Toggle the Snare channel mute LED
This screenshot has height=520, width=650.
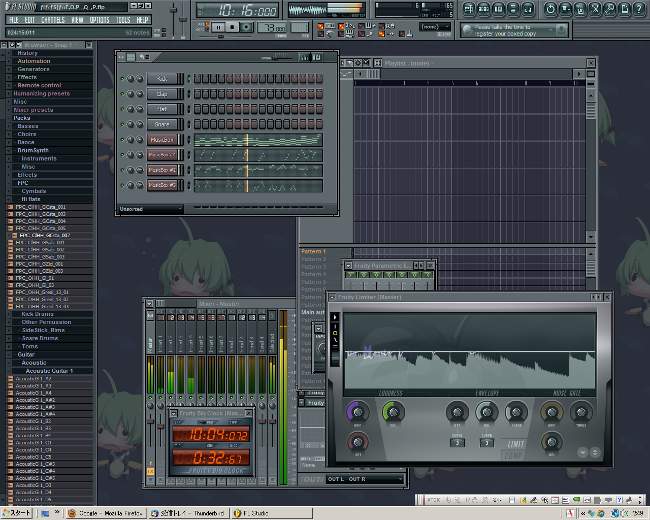coord(122,124)
